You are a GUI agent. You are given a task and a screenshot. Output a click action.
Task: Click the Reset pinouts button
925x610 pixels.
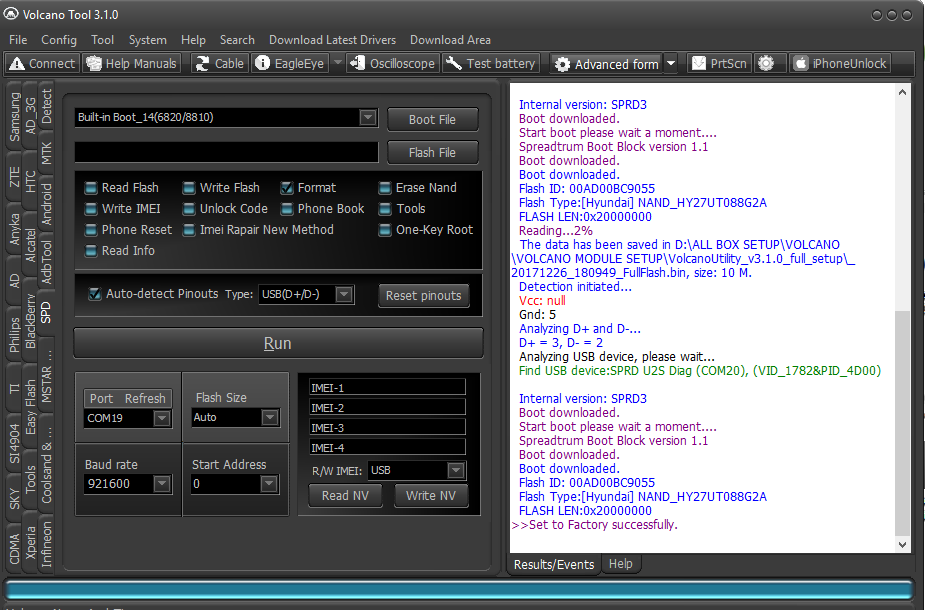point(424,296)
